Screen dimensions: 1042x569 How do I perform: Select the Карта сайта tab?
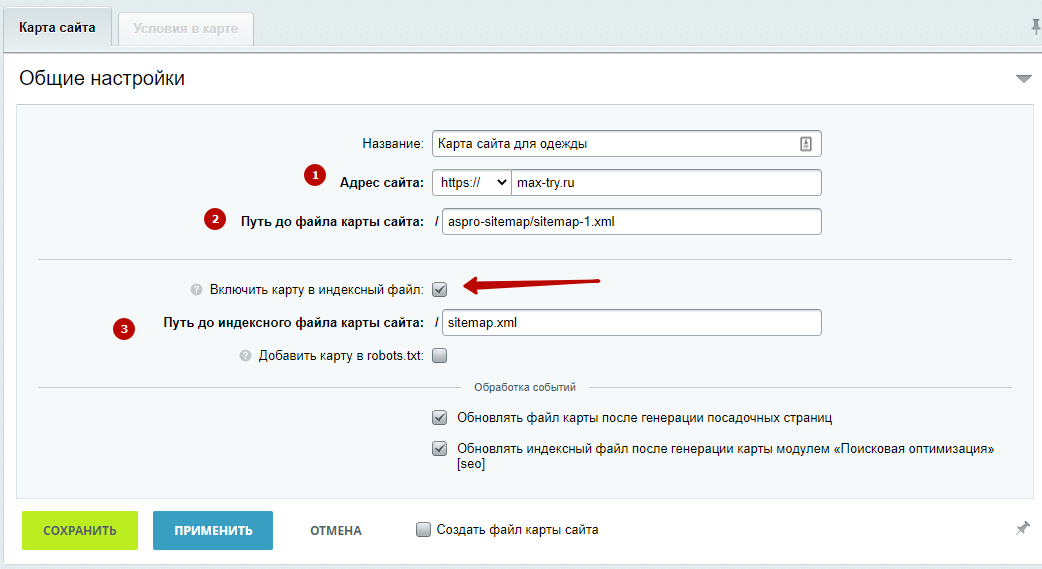[57, 28]
